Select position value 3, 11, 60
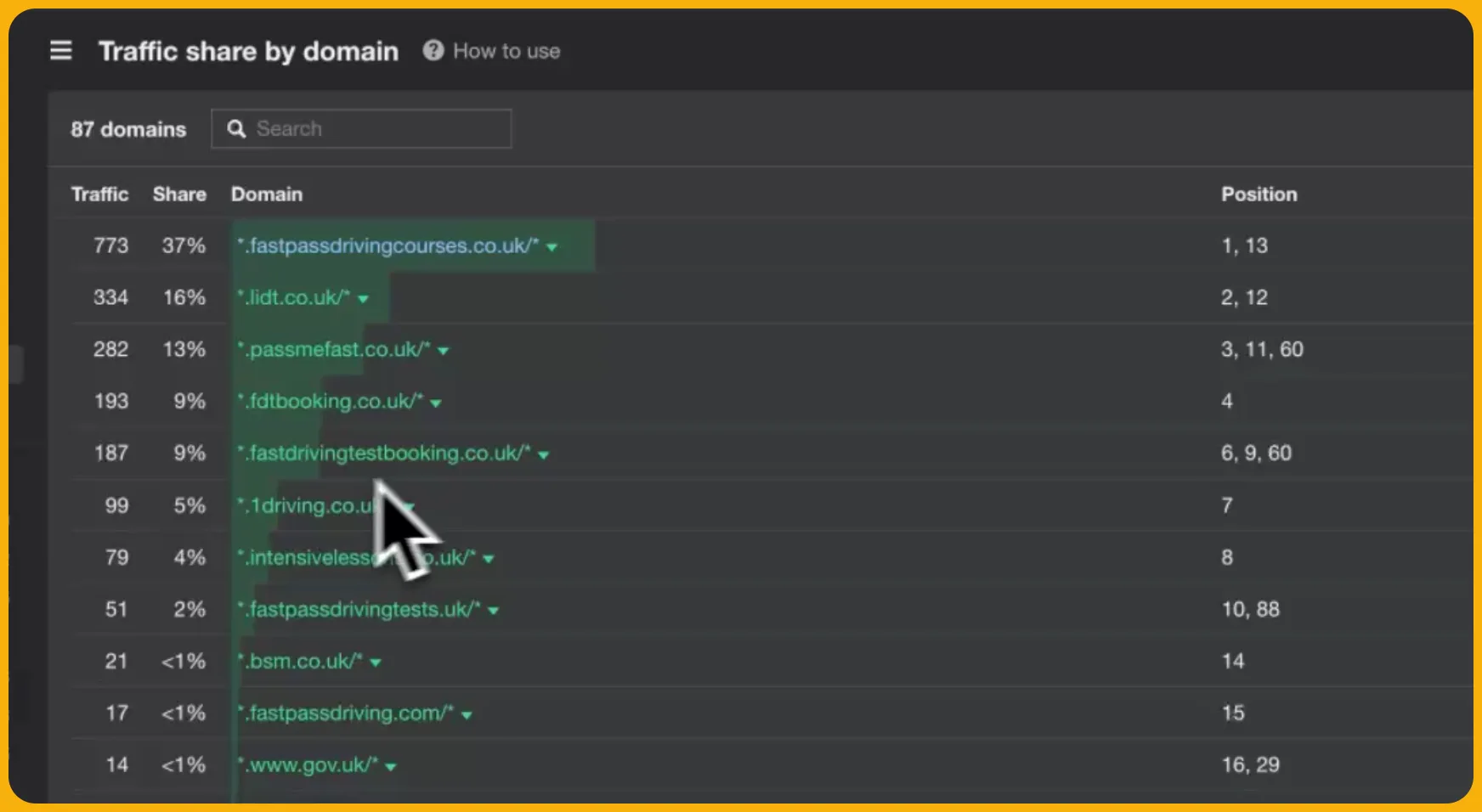 [1262, 349]
